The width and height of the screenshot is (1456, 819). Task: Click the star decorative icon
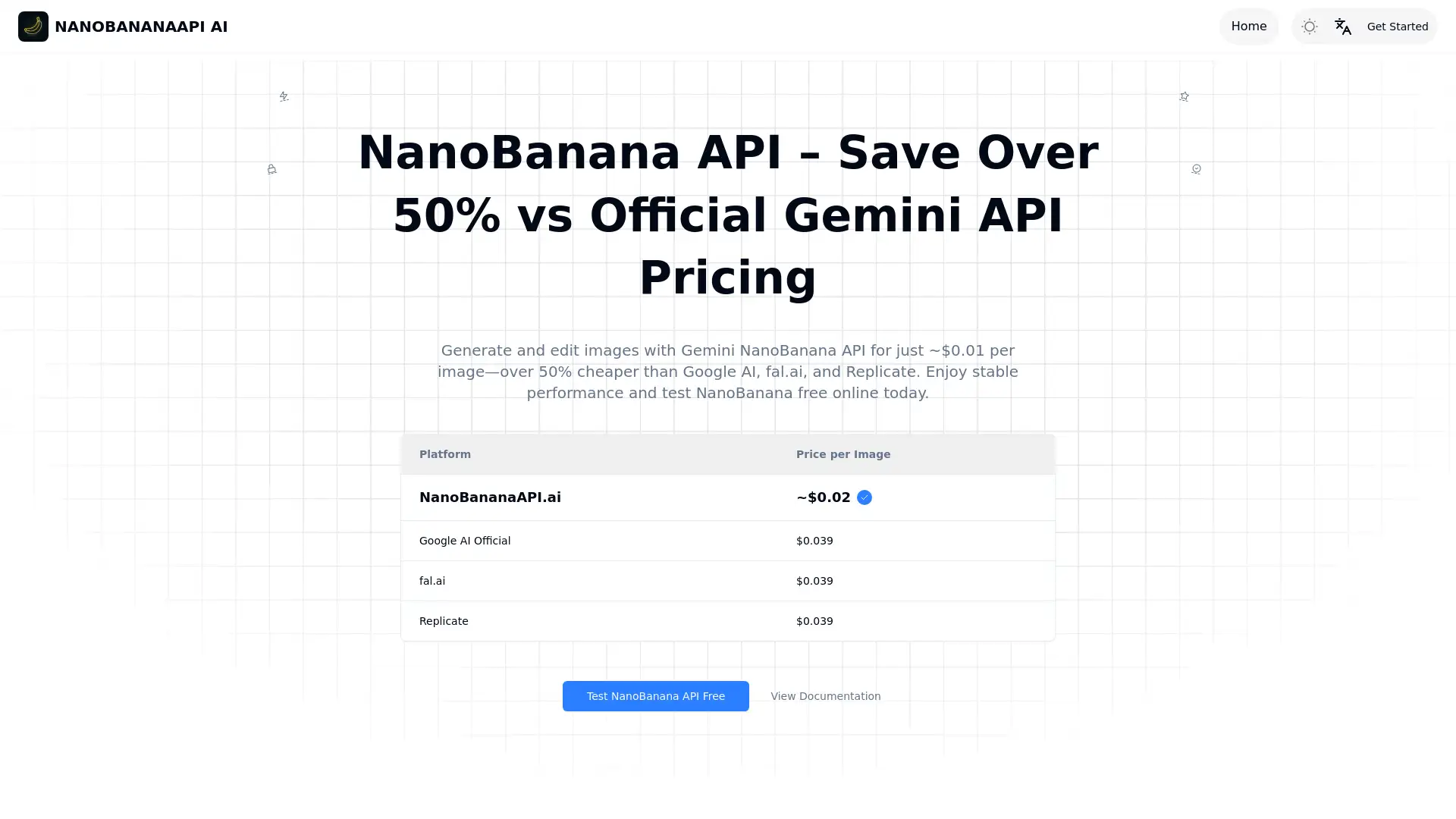[x=1184, y=96]
